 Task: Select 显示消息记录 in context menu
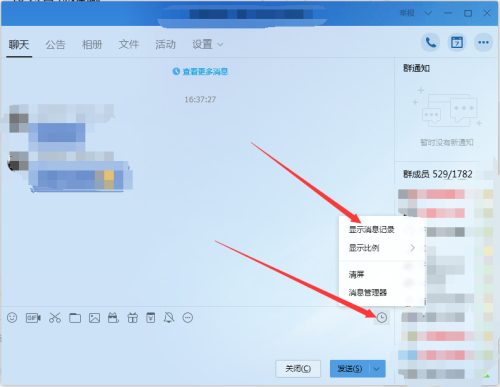point(371,230)
